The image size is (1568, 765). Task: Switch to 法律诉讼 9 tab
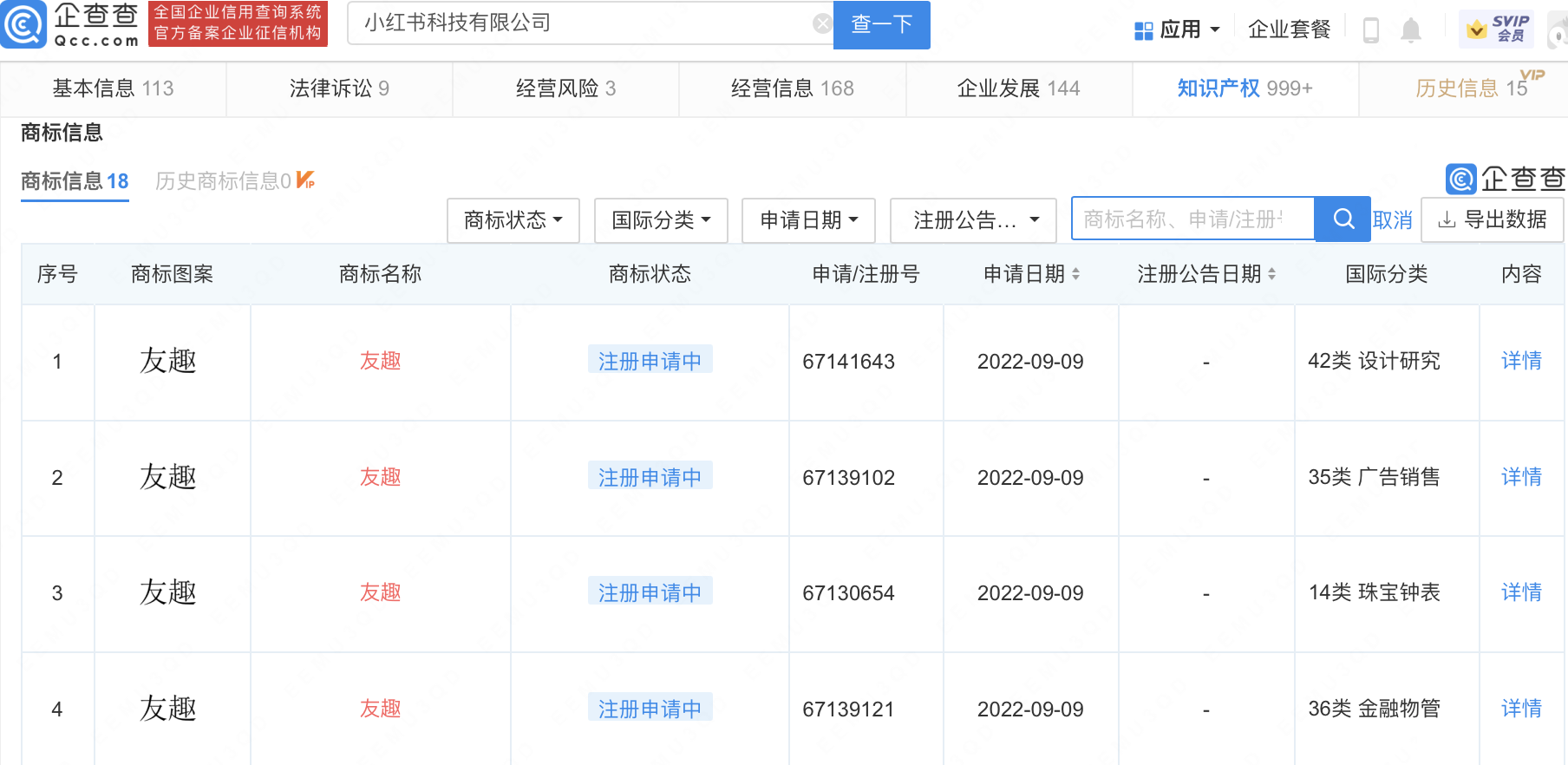pos(339,88)
